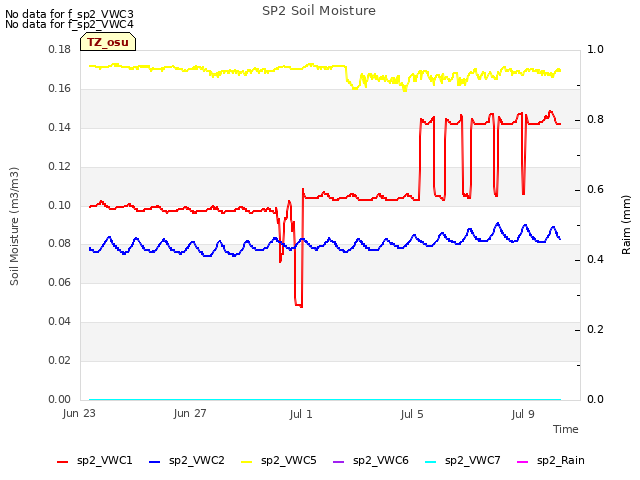Click the 'No data for f_sp2_VWC3' message
640x480 pixels.
[69, 14]
